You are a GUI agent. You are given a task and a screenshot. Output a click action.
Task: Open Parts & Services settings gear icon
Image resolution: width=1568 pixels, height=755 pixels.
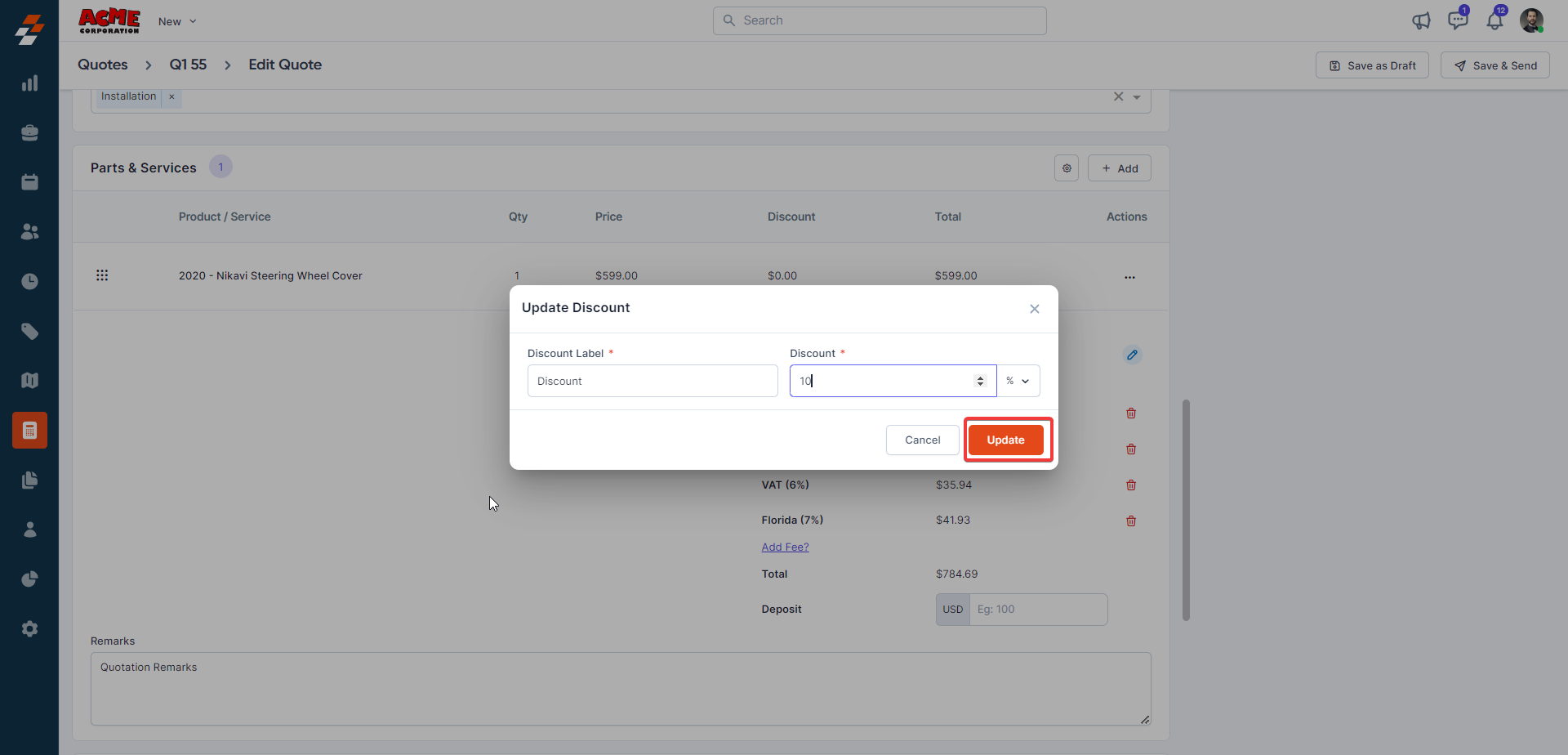point(1067,168)
